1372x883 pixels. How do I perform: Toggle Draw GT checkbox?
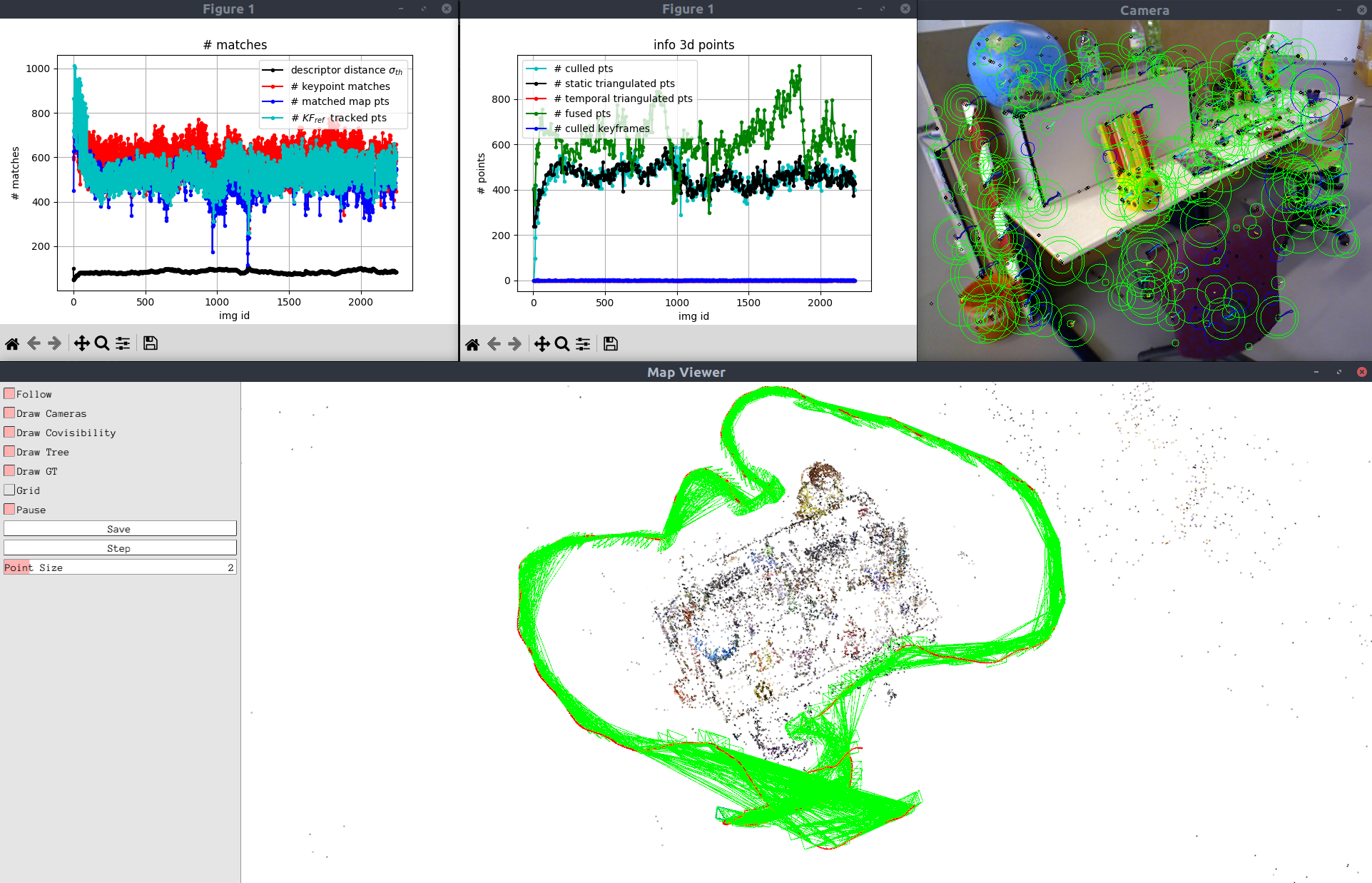(x=9, y=470)
